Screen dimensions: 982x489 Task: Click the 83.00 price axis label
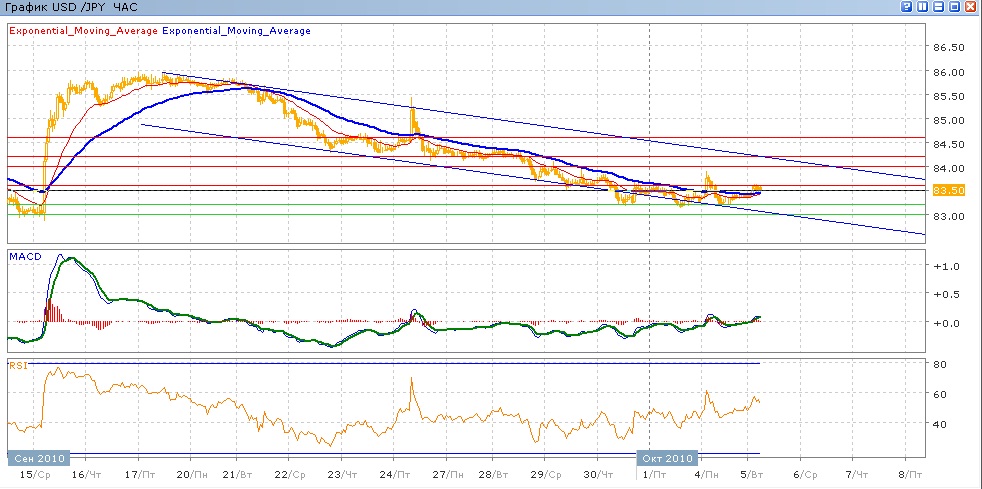pos(947,216)
